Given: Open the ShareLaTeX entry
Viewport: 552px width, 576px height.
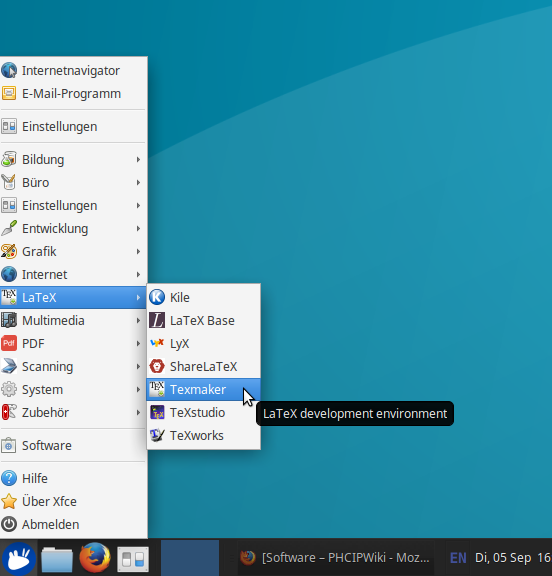Looking at the screenshot, I should (203, 366).
